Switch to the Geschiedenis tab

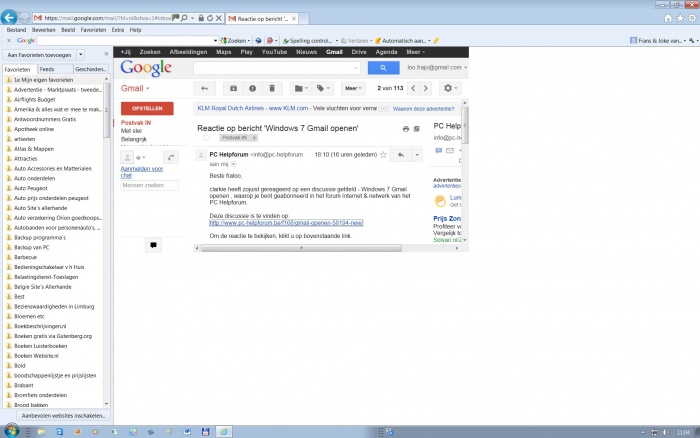(x=91, y=69)
